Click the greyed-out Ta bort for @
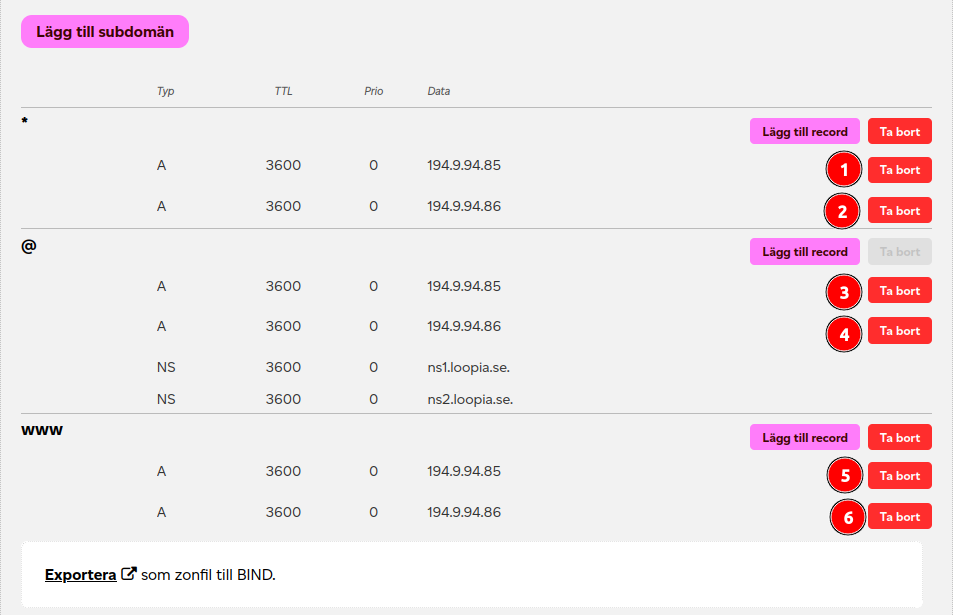 tap(899, 252)
